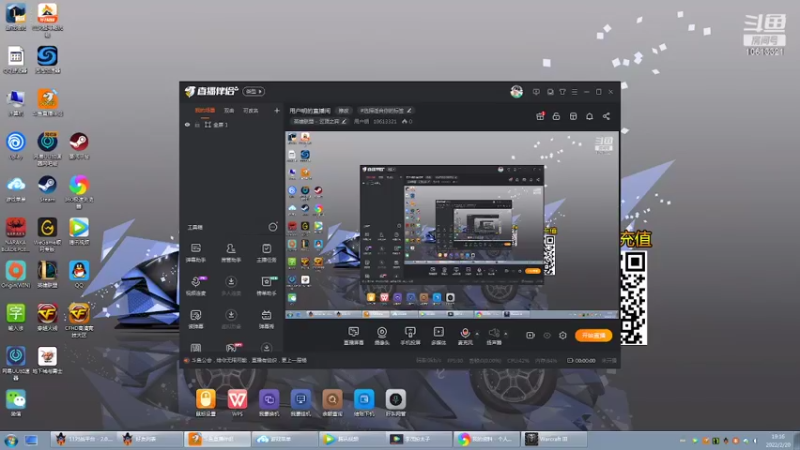This screenshot has width=800, height=450.
Task: Launch the WPS icon in the desktop dock
Action: tap(237, 403)
